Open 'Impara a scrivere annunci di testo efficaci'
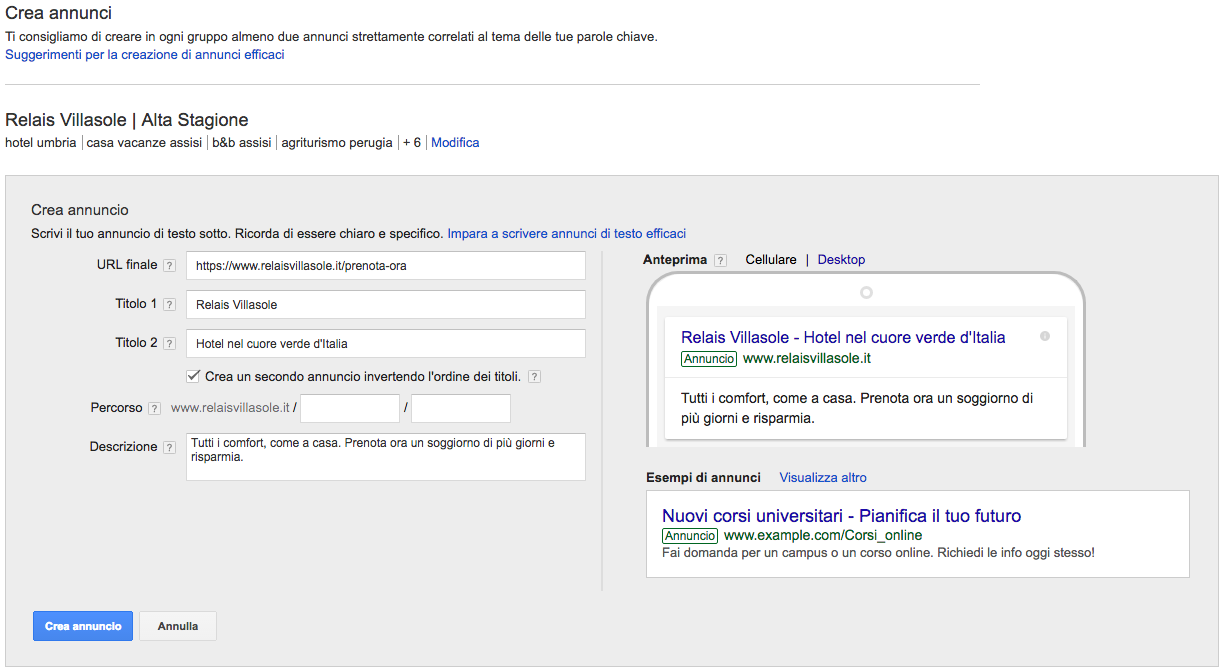1223x671 pixels. [566, 234]
